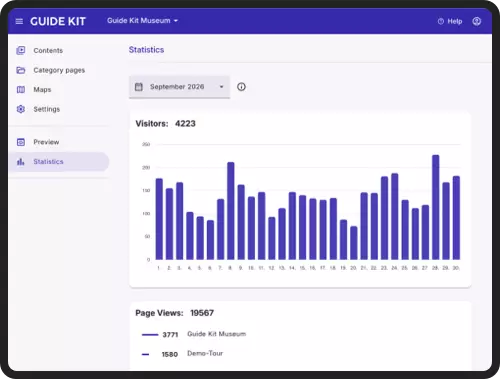500x379 pixels.
Task: Click the Page Views count 19567
Action: click(202, 313)
